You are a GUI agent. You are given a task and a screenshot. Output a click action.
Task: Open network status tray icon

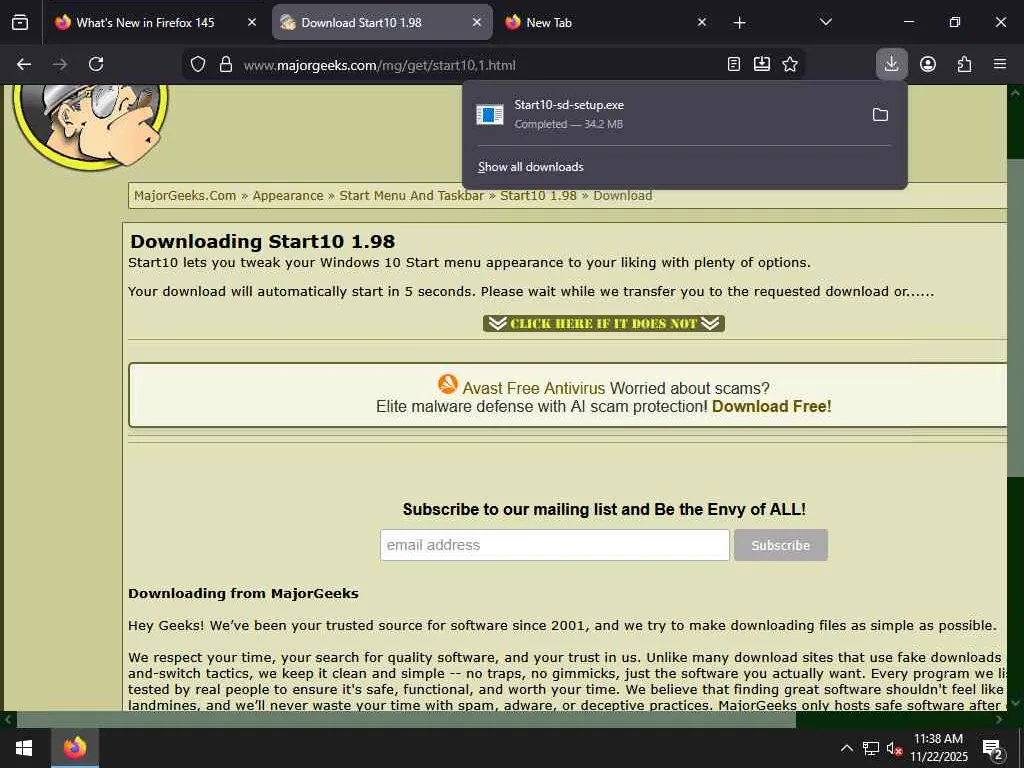click(871, 748)
